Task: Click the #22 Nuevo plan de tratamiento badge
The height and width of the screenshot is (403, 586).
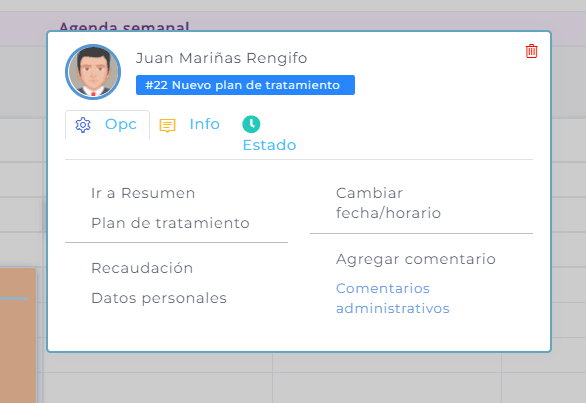Action: pyautogui.click(x=245, y=85)
